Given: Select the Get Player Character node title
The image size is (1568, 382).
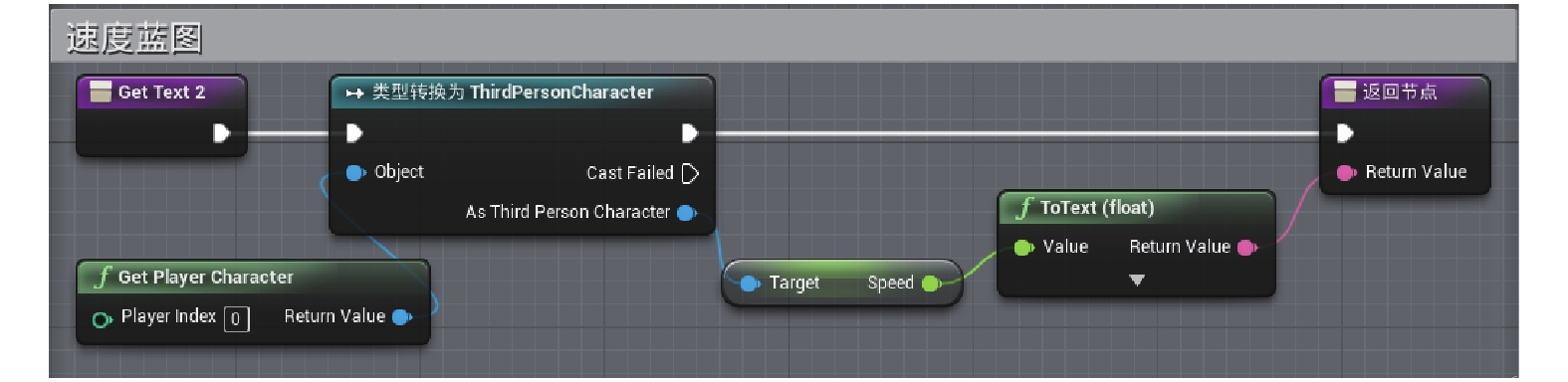Looking at the screenshot, I should pyautogui.click(x=205, y=278).
